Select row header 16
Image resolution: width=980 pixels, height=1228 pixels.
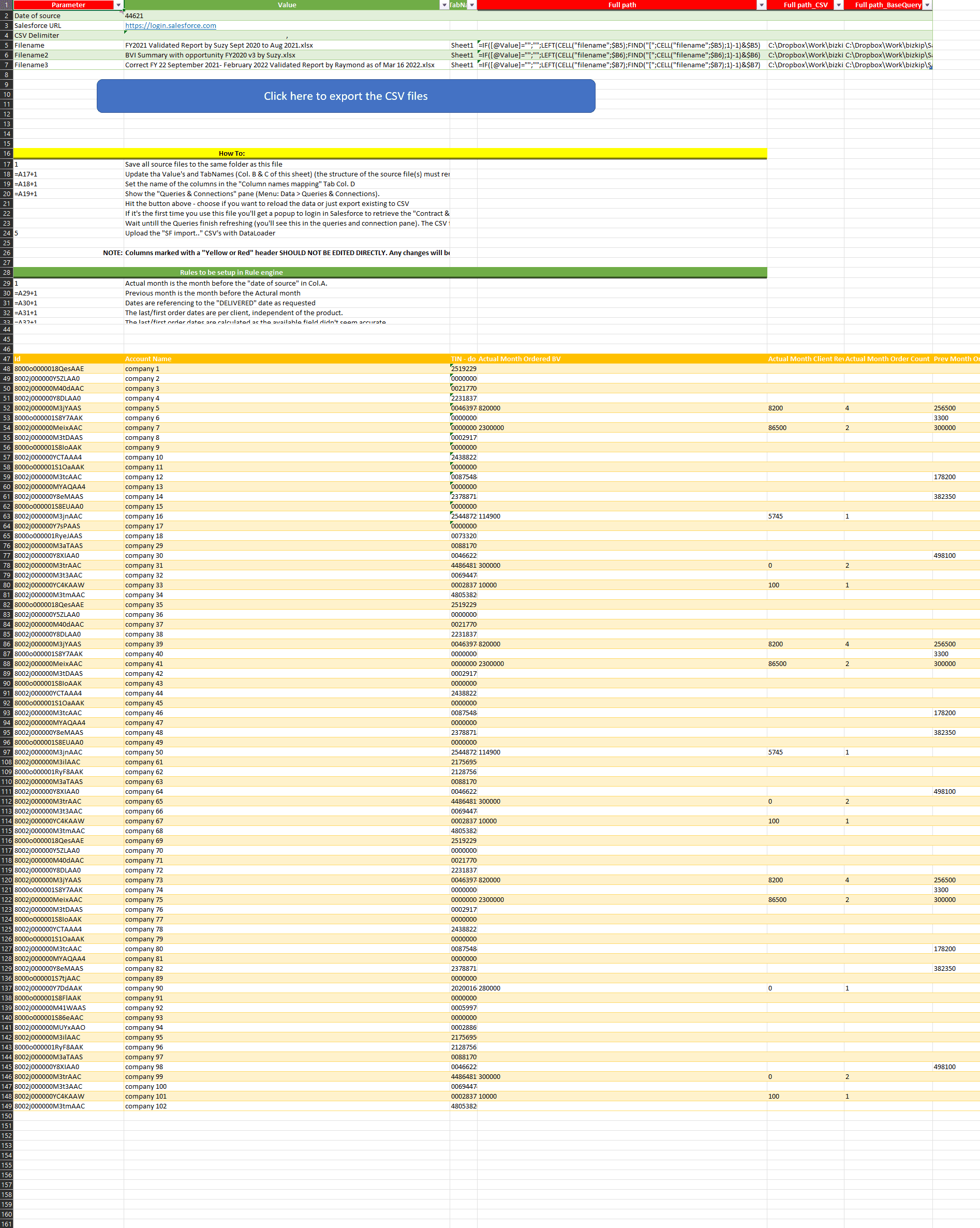(x=7, y=153)
